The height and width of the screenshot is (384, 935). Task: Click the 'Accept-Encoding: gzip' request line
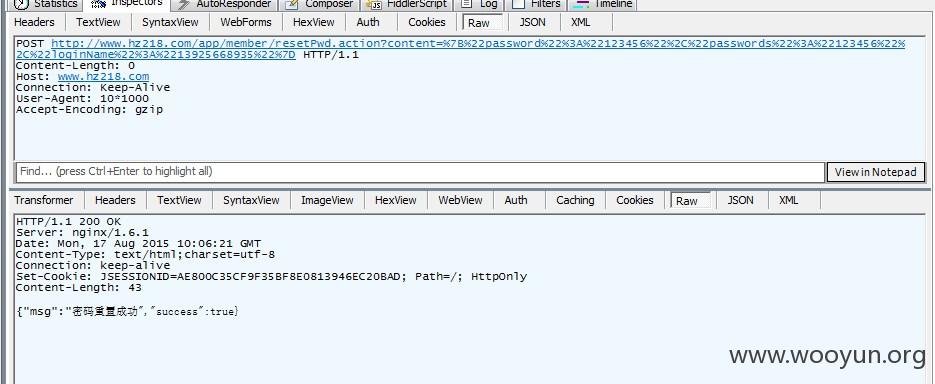pyautogui.click(x=89, y=110)
